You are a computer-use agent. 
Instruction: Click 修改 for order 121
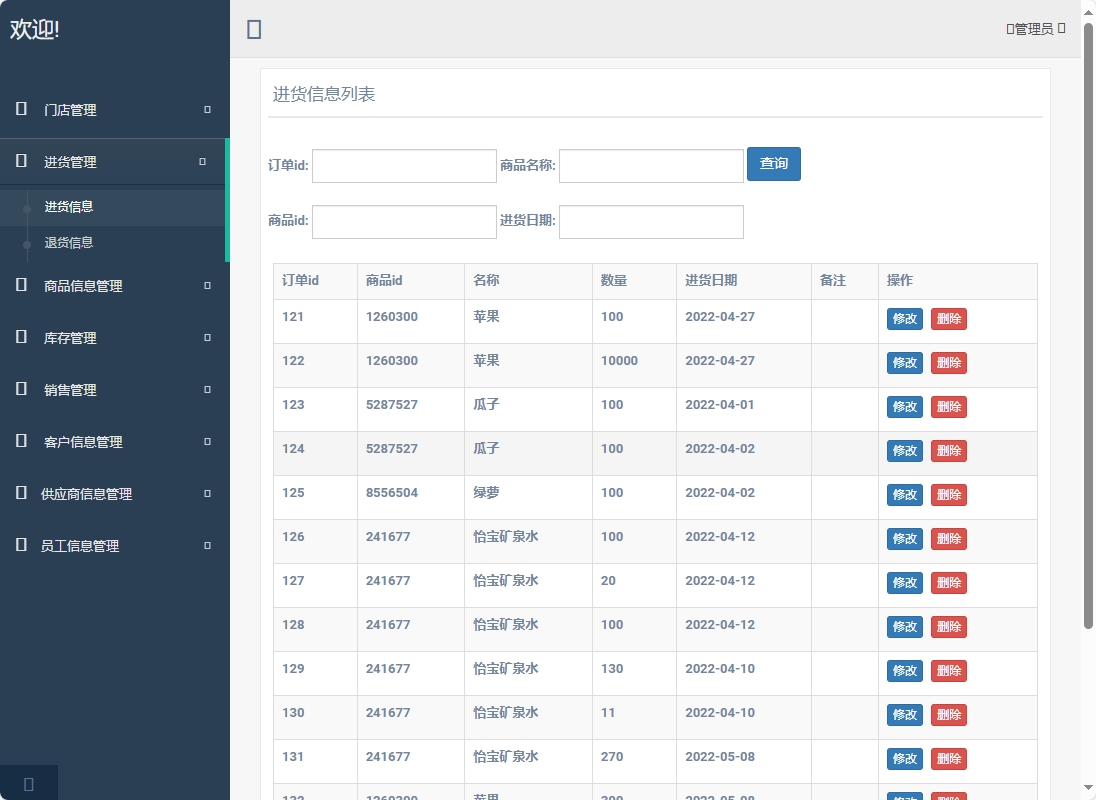tap(904, 318)
